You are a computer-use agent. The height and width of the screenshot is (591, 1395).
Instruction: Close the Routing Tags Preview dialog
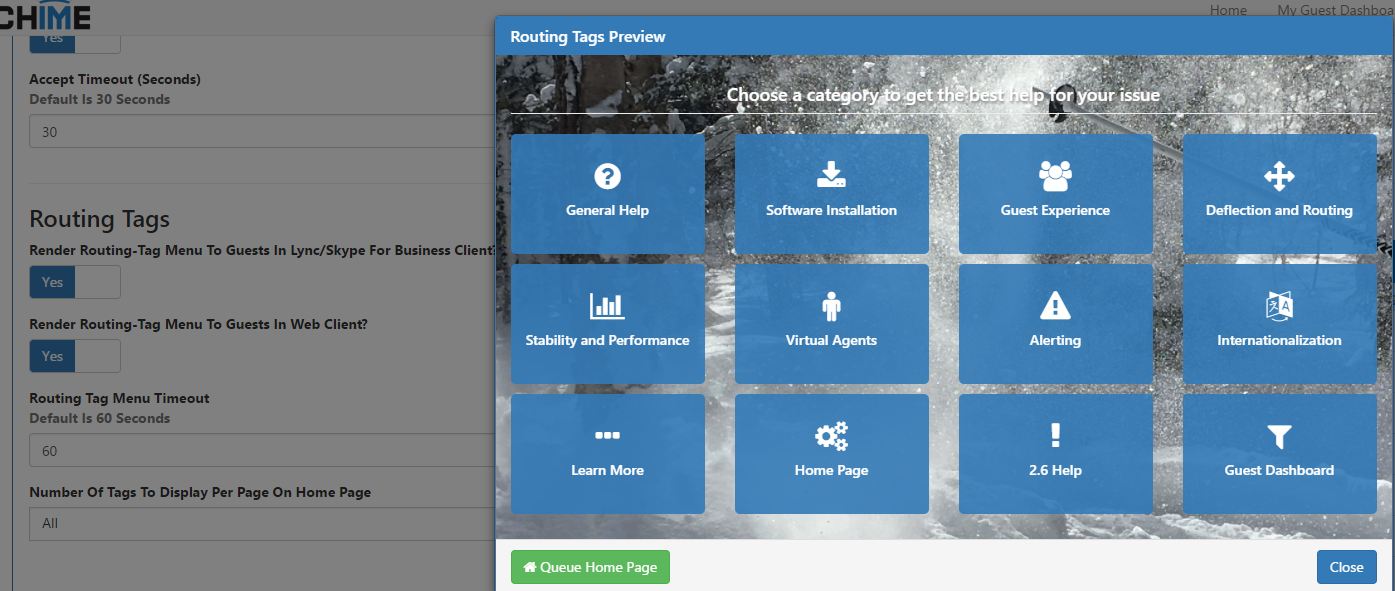[1346, 567]
